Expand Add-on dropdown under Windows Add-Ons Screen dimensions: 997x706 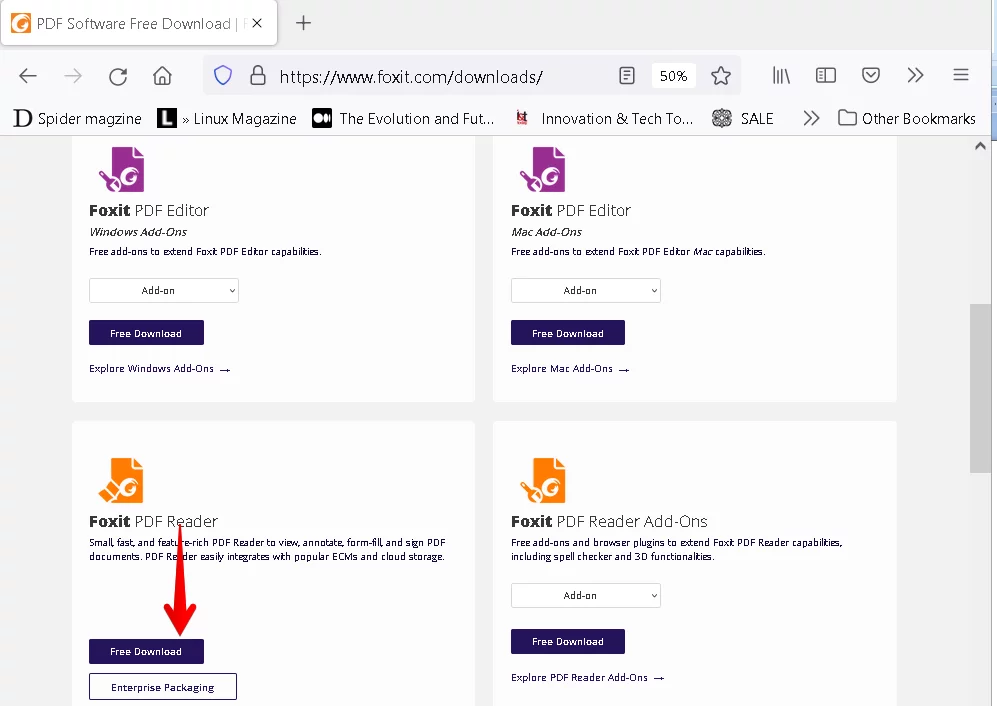click(x=164, y=291)
